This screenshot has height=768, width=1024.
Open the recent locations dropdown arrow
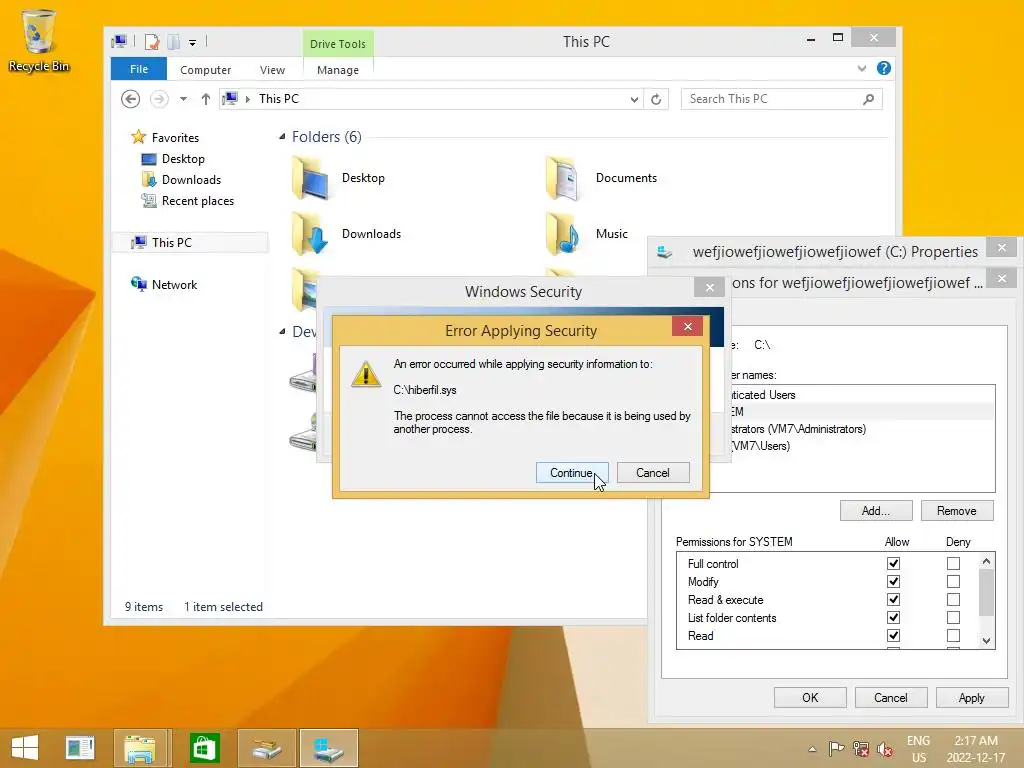[184, 99]
